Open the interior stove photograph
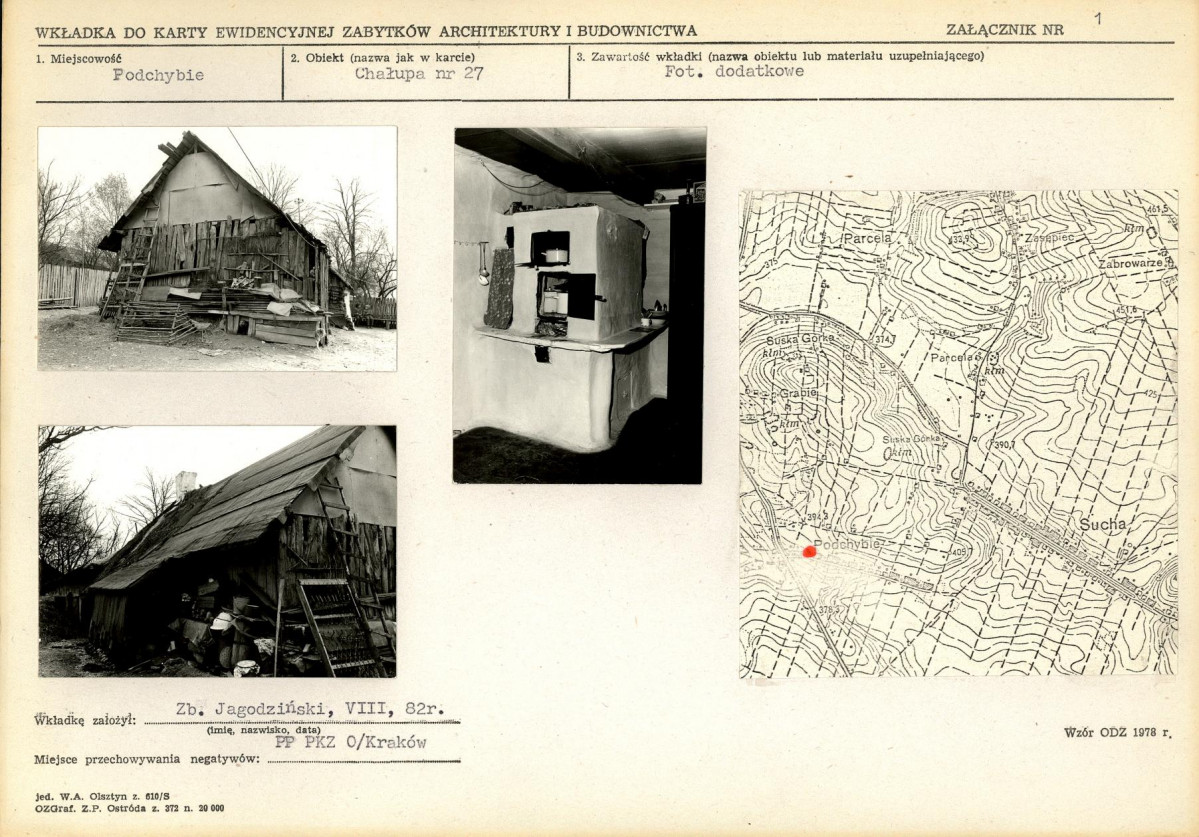The image size is (1199, 837). [579, 305]
